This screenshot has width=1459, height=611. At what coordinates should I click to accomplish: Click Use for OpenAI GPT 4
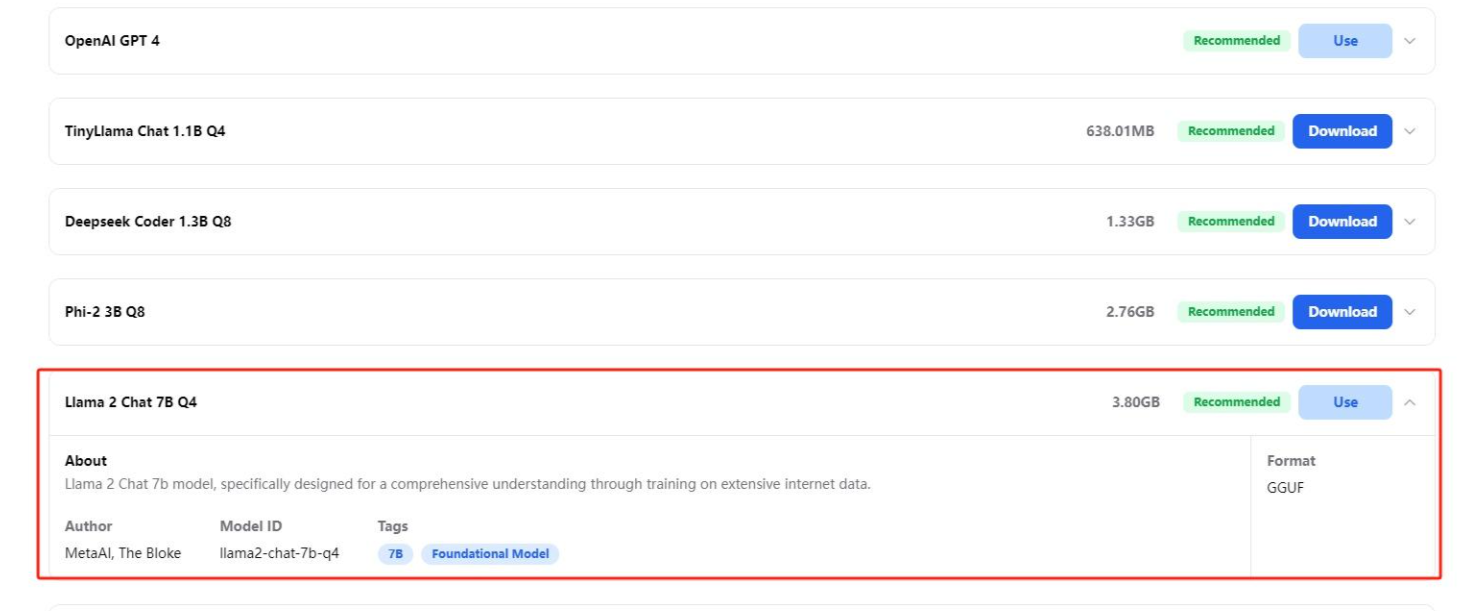1345,41
